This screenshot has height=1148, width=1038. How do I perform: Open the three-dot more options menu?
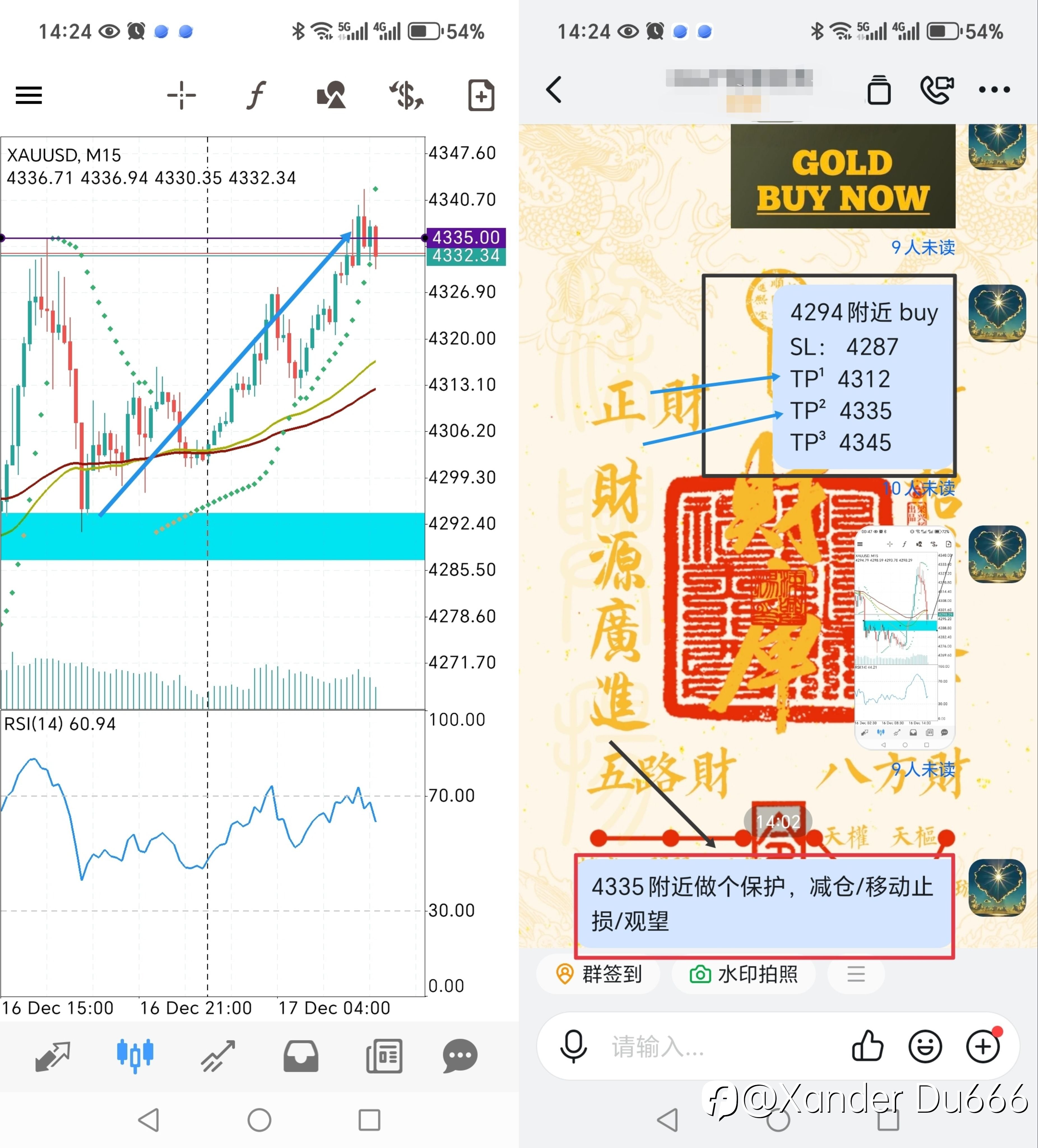coord(994,89)
